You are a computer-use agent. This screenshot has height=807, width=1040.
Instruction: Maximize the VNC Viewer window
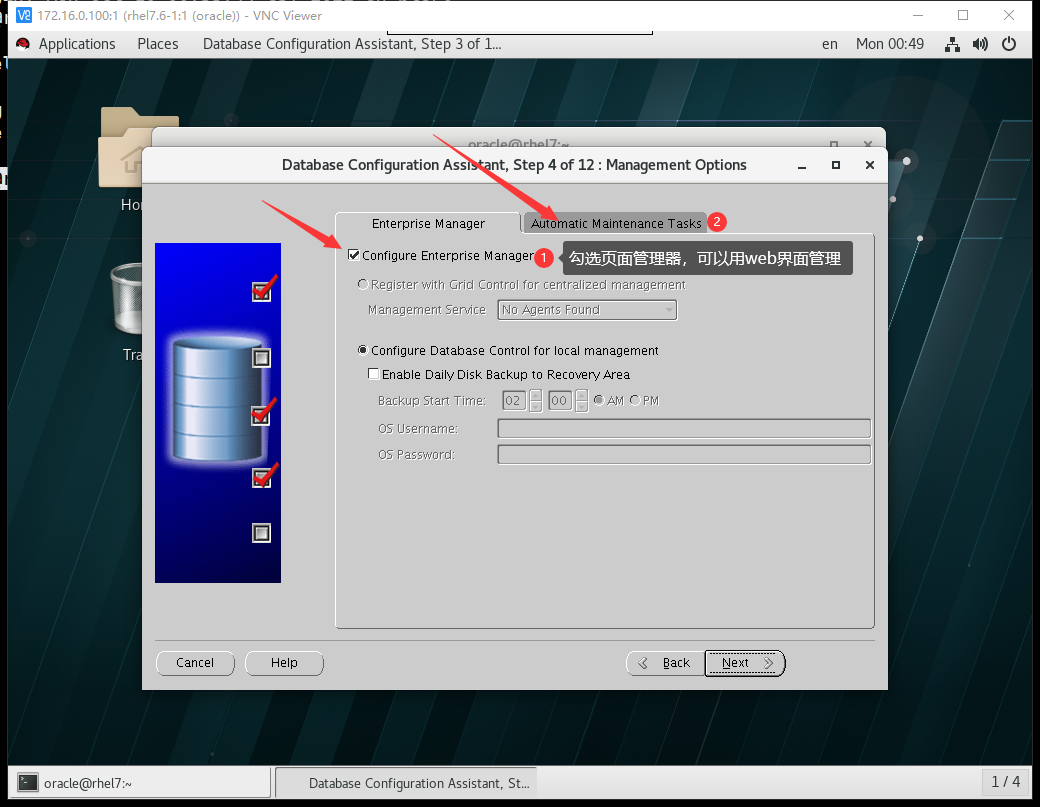[963, 15]
